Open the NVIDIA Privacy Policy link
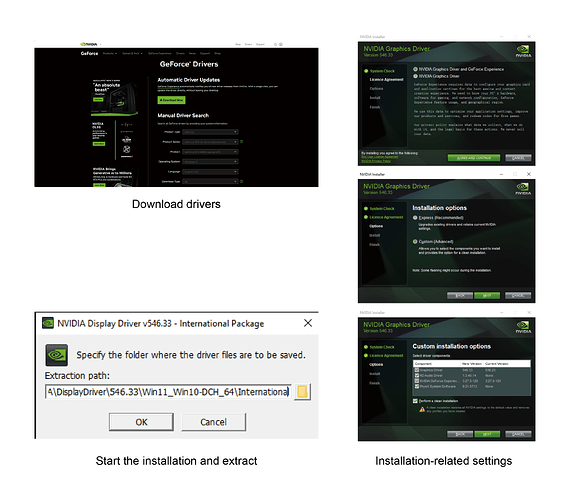The height and width of the screenshot is (500, 571). [376, 161]
